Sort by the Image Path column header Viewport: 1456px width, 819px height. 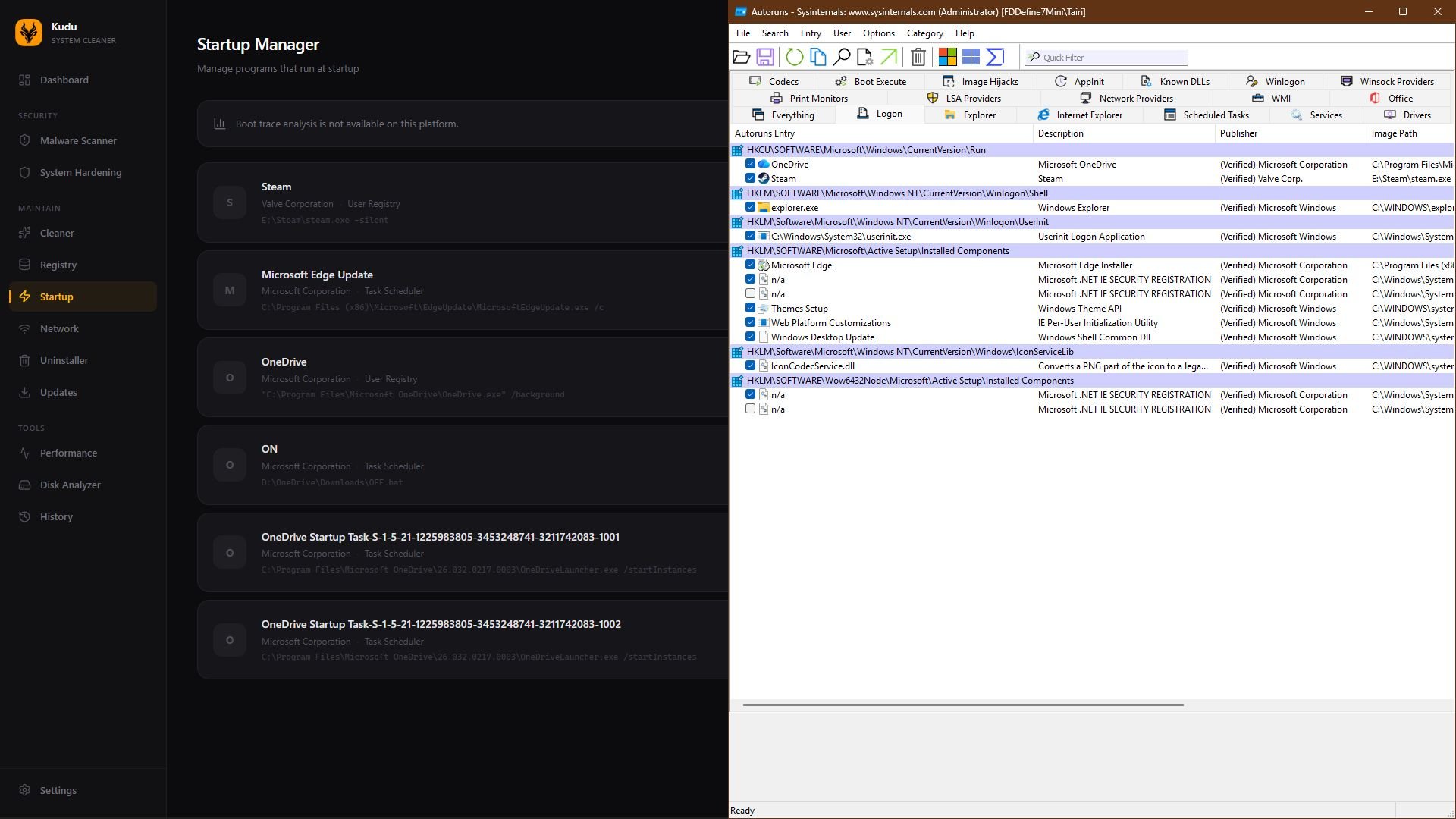click(x=1410, y=133)
